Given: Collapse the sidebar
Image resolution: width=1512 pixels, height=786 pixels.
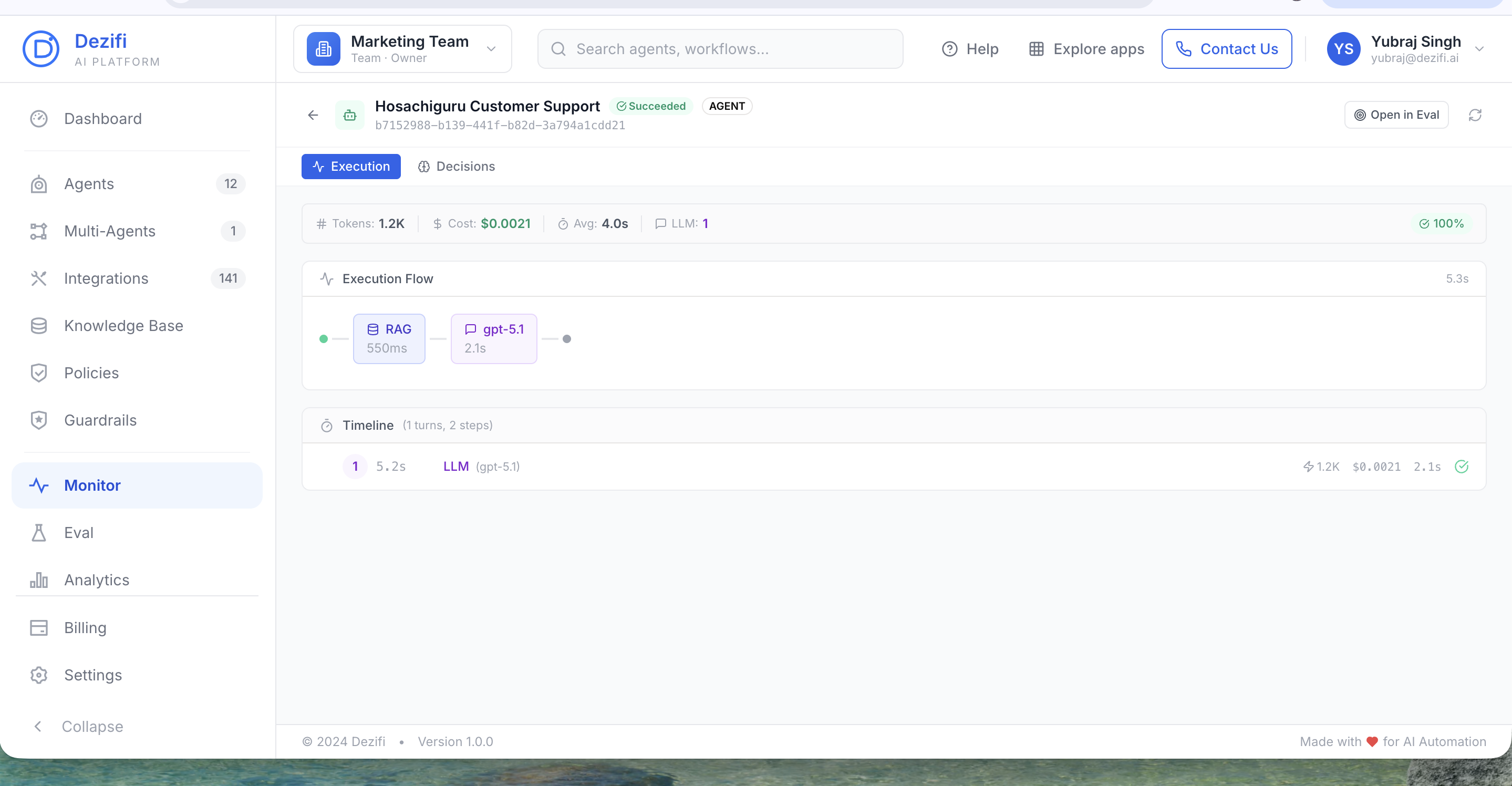Looking at the screenshot, I should 78,727.
